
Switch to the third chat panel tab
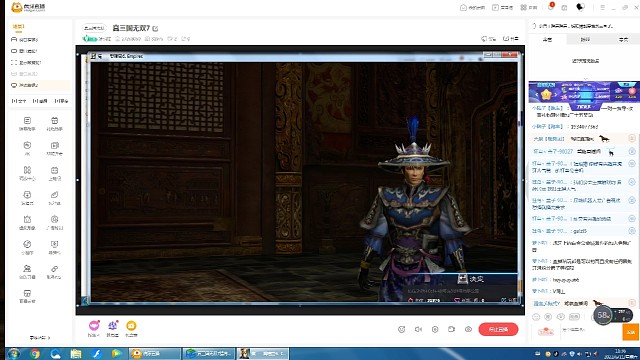click(623, 39)
